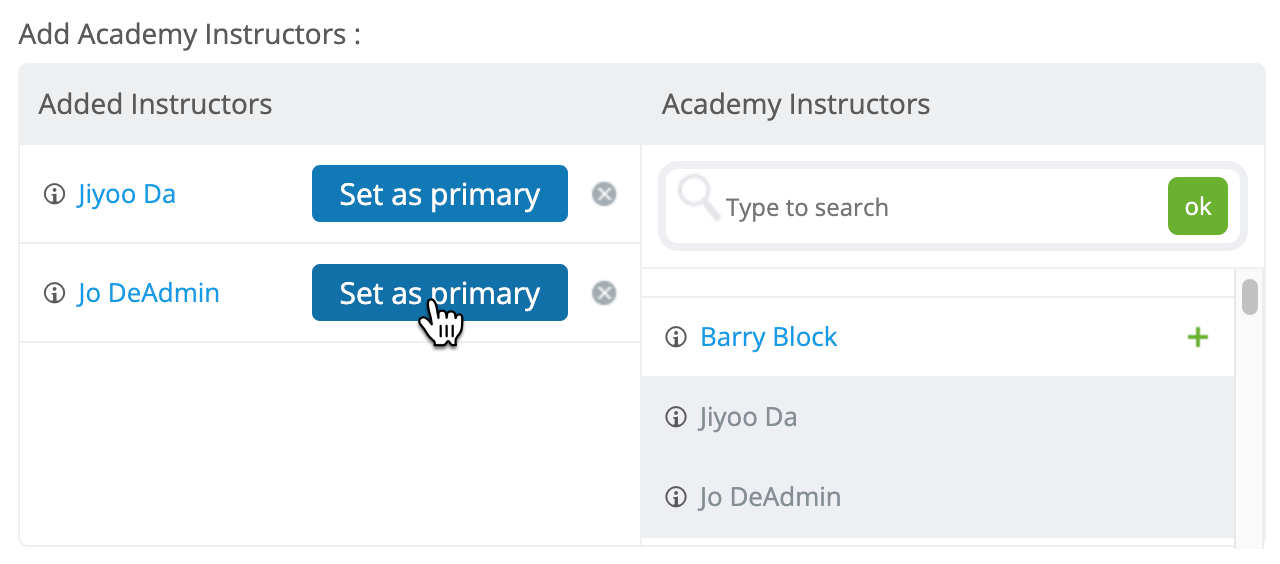Open Jo DeAdmin link in Added Instructors
This screenshot has width=1280, height=564.
pyautogui.click(x=148, y=293)
